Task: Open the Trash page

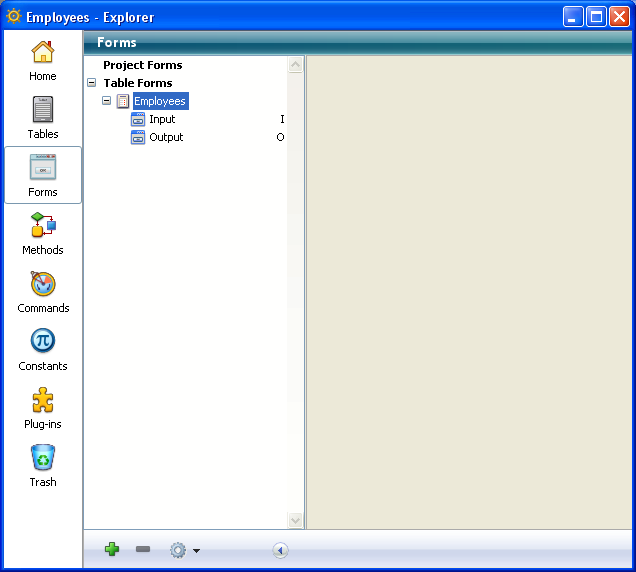Action: tap(43, 466)
